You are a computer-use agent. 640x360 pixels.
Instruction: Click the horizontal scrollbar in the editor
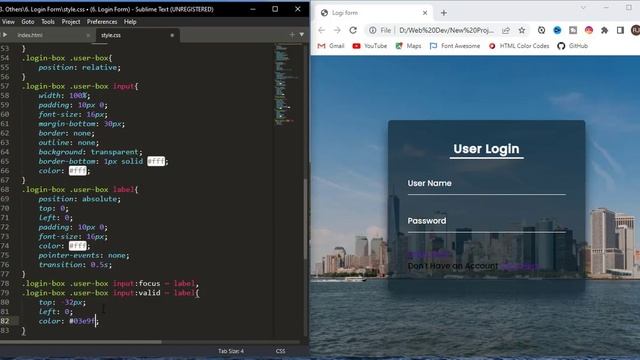click(x=81, y=342)
